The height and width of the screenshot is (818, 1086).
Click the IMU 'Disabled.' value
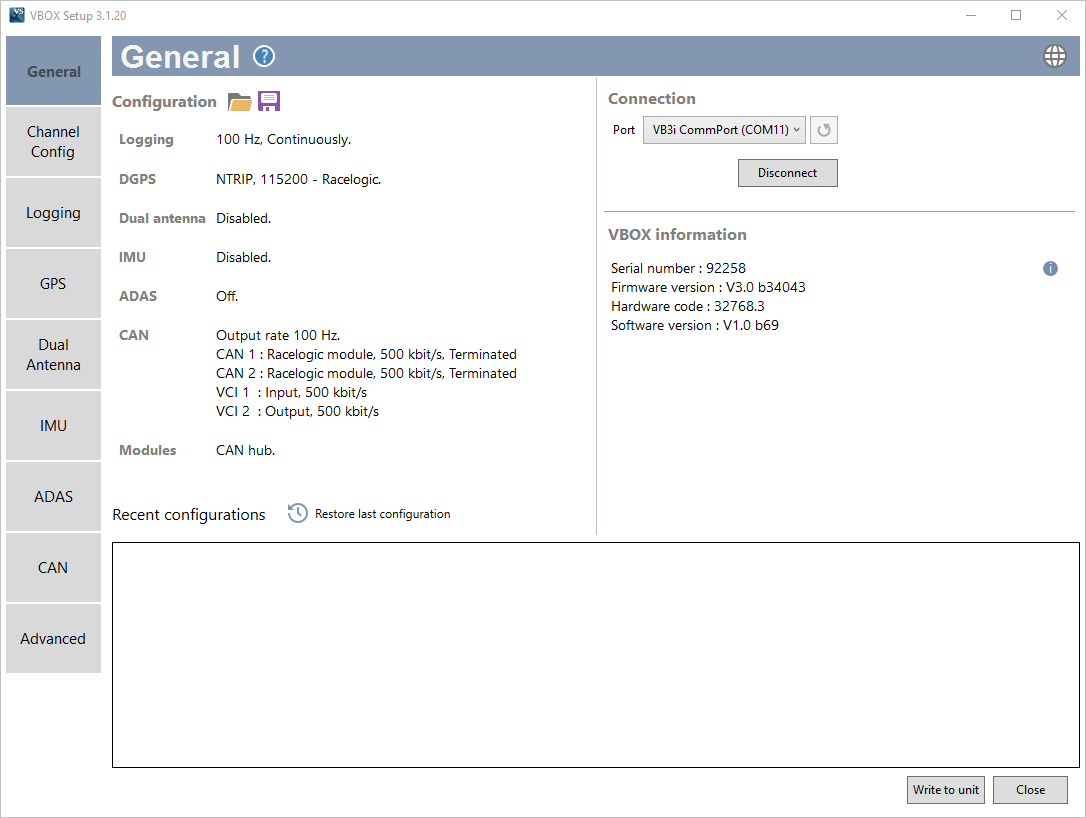[243, 257]
